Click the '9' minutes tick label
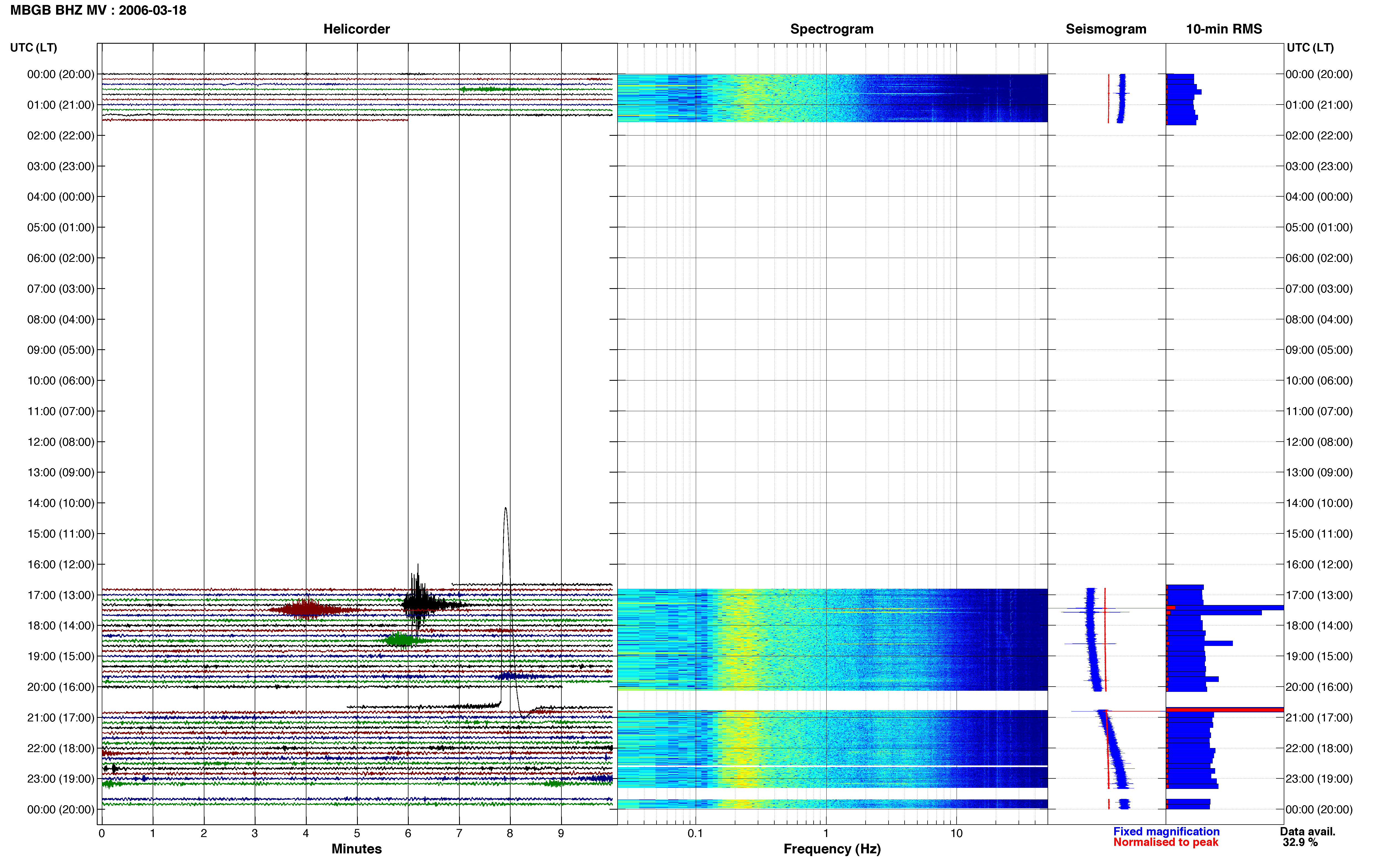Image resolution: width=1388 pixels, height=868 pixels. [561, 833]
